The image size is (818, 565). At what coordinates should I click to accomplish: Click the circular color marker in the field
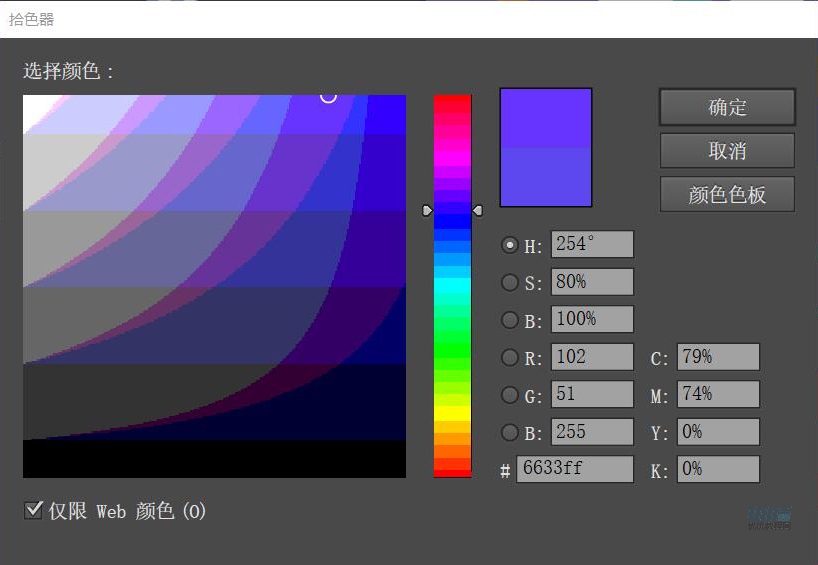(x=328, y=96)
